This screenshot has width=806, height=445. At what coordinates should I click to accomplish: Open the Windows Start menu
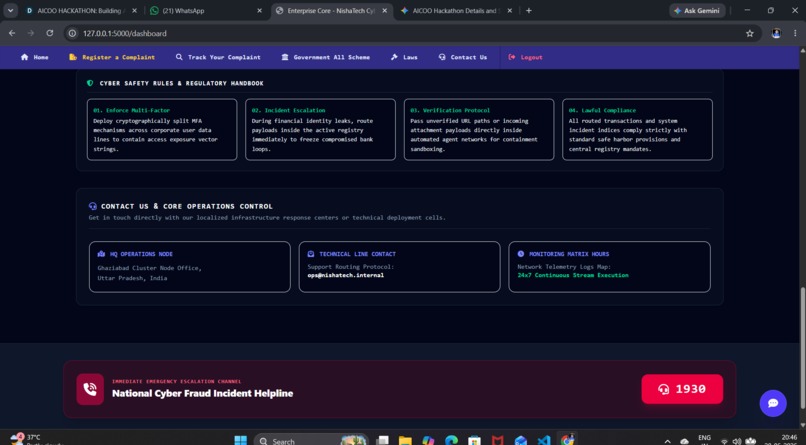(241, 440)
